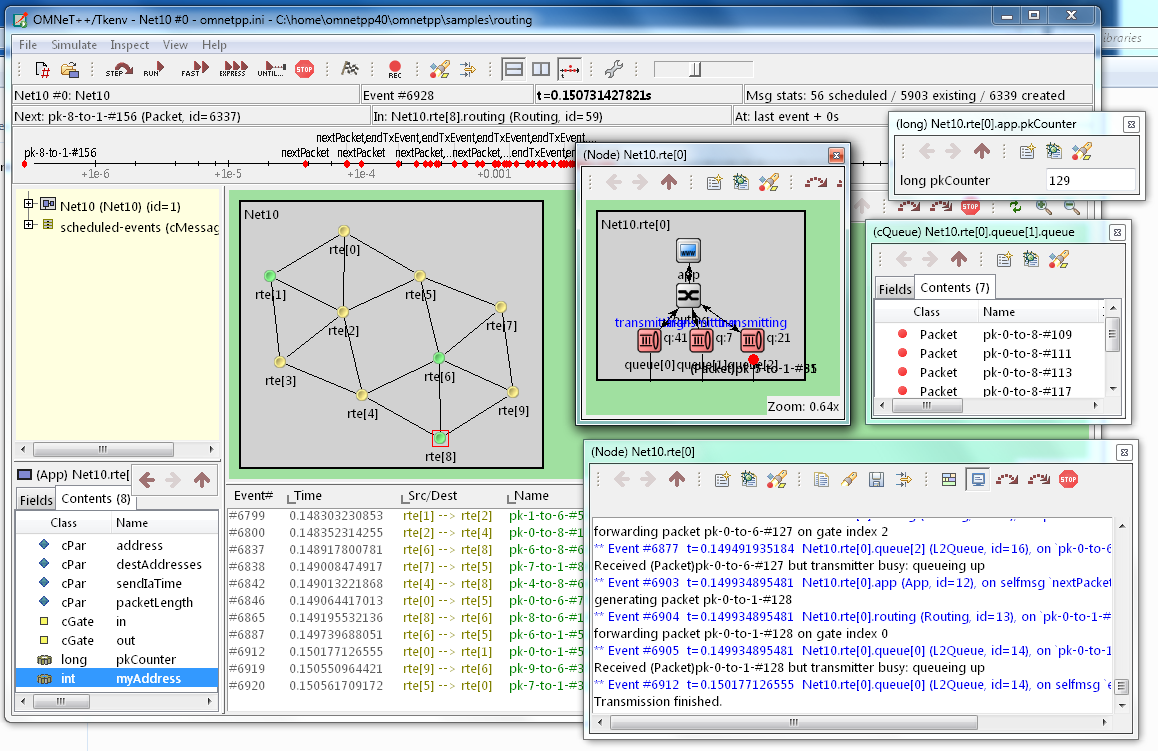This screenshot has width=1158, height=751.
Task: Open the View menu
Action: coord(175,45)
